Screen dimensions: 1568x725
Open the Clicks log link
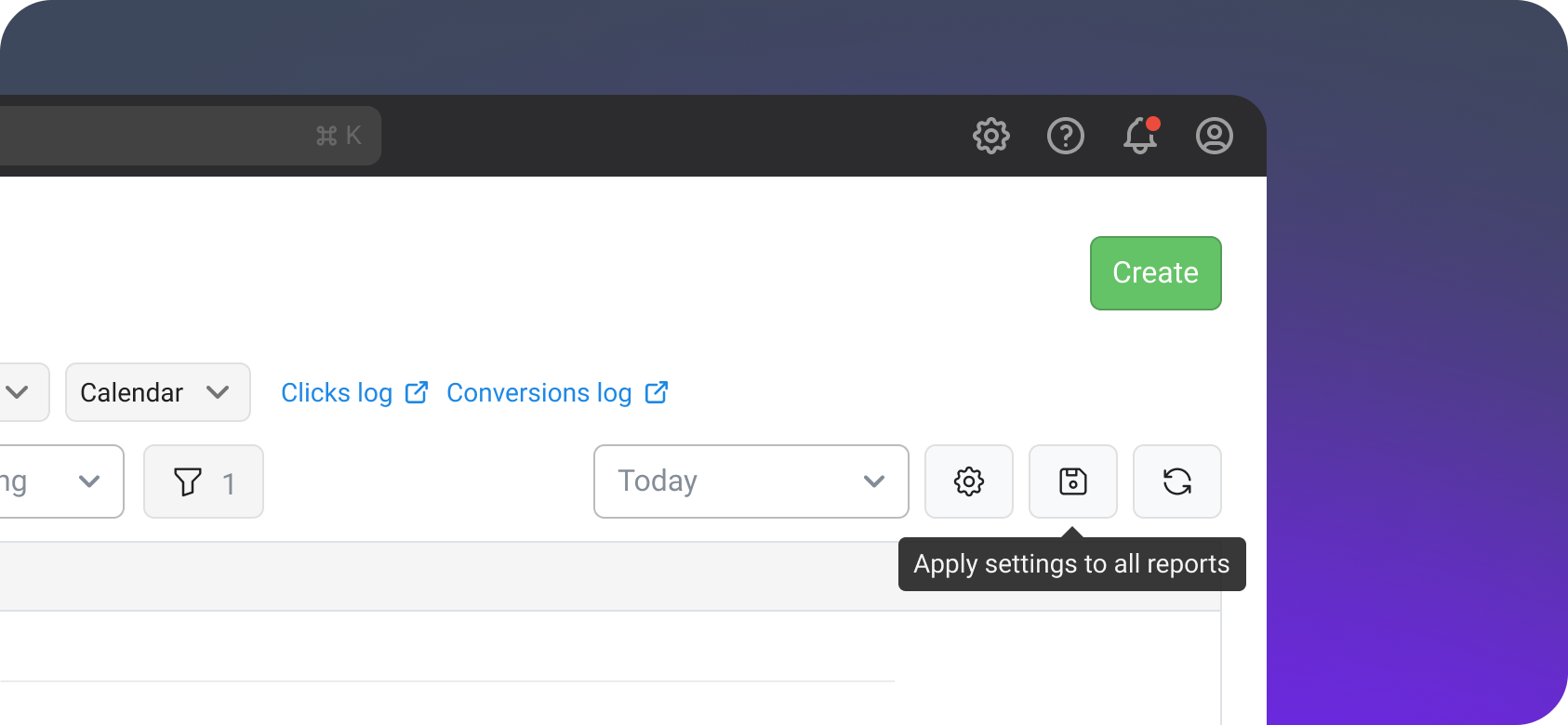337,393
